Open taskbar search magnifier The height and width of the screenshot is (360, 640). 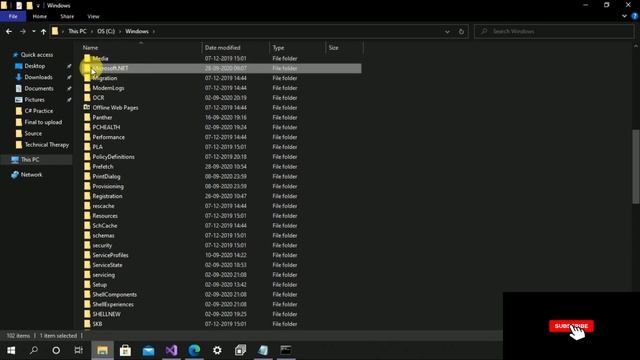[x=34, y=350]
